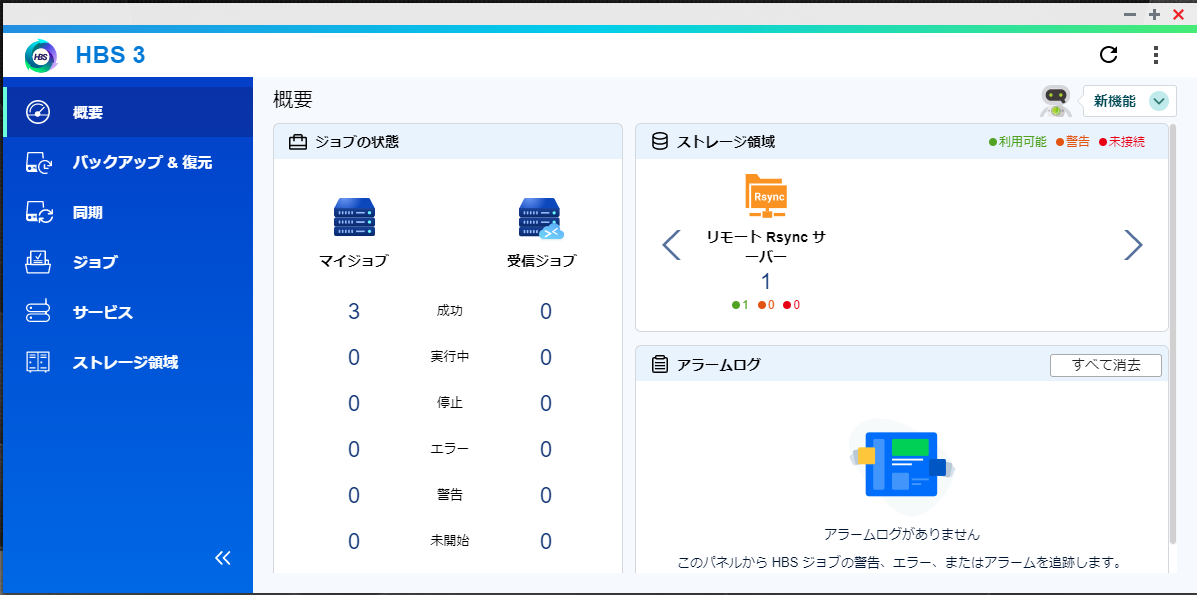Image resolution: width=1197 pixels, height=595 pixels.
Task: Click the 未開始 row label
Action: click(449, 541)
